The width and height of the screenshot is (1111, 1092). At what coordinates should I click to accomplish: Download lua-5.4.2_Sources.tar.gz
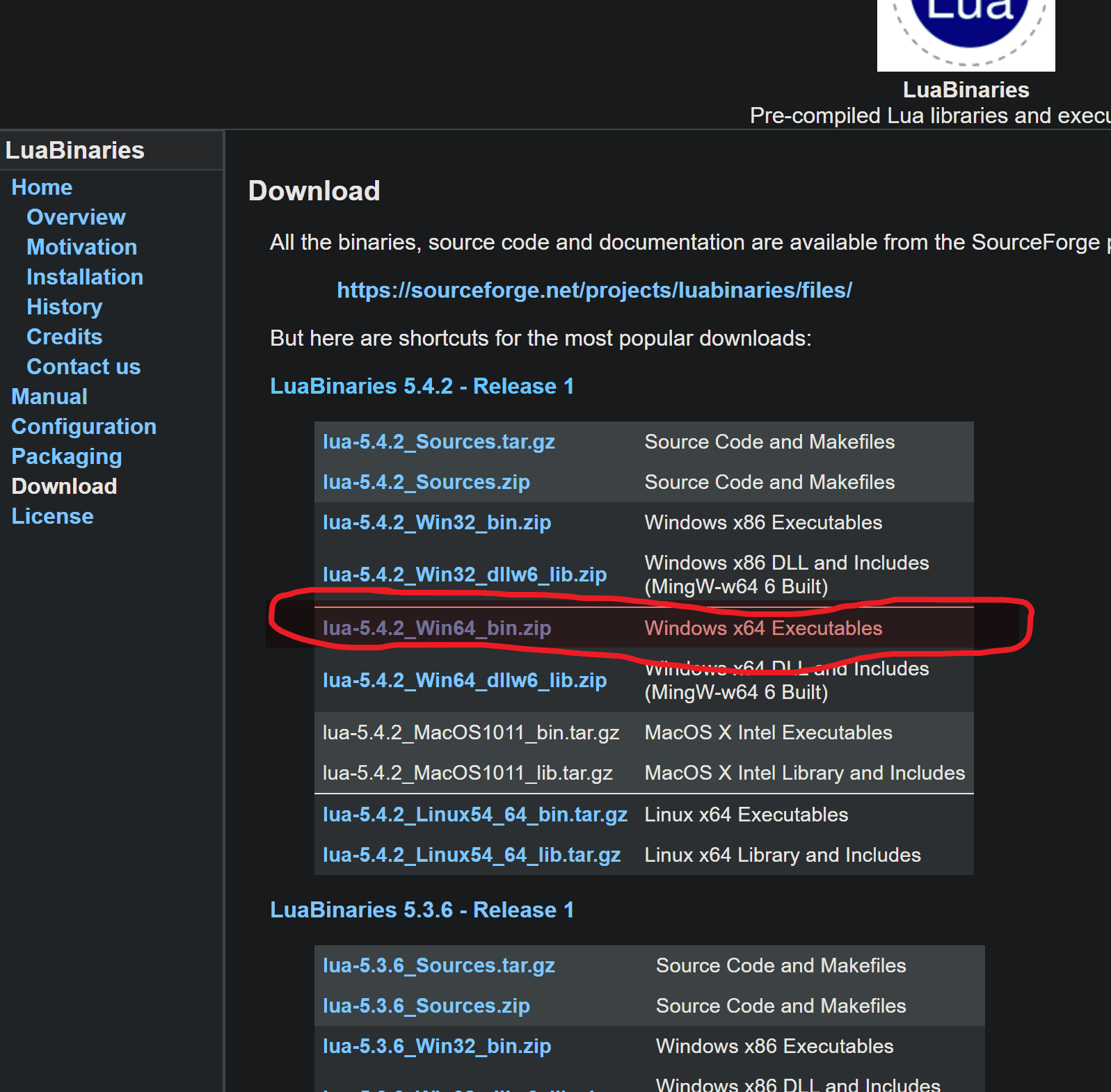coord(438,442)
